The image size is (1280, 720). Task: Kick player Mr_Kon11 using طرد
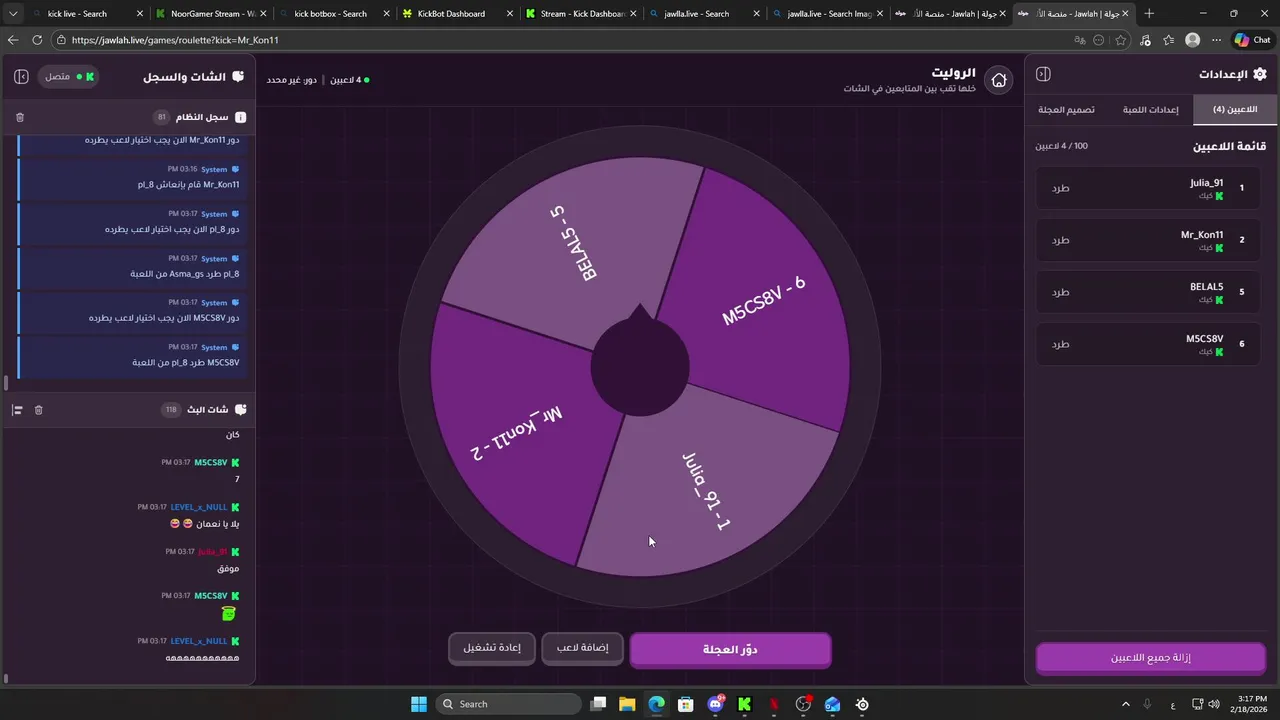[1061, 240]
